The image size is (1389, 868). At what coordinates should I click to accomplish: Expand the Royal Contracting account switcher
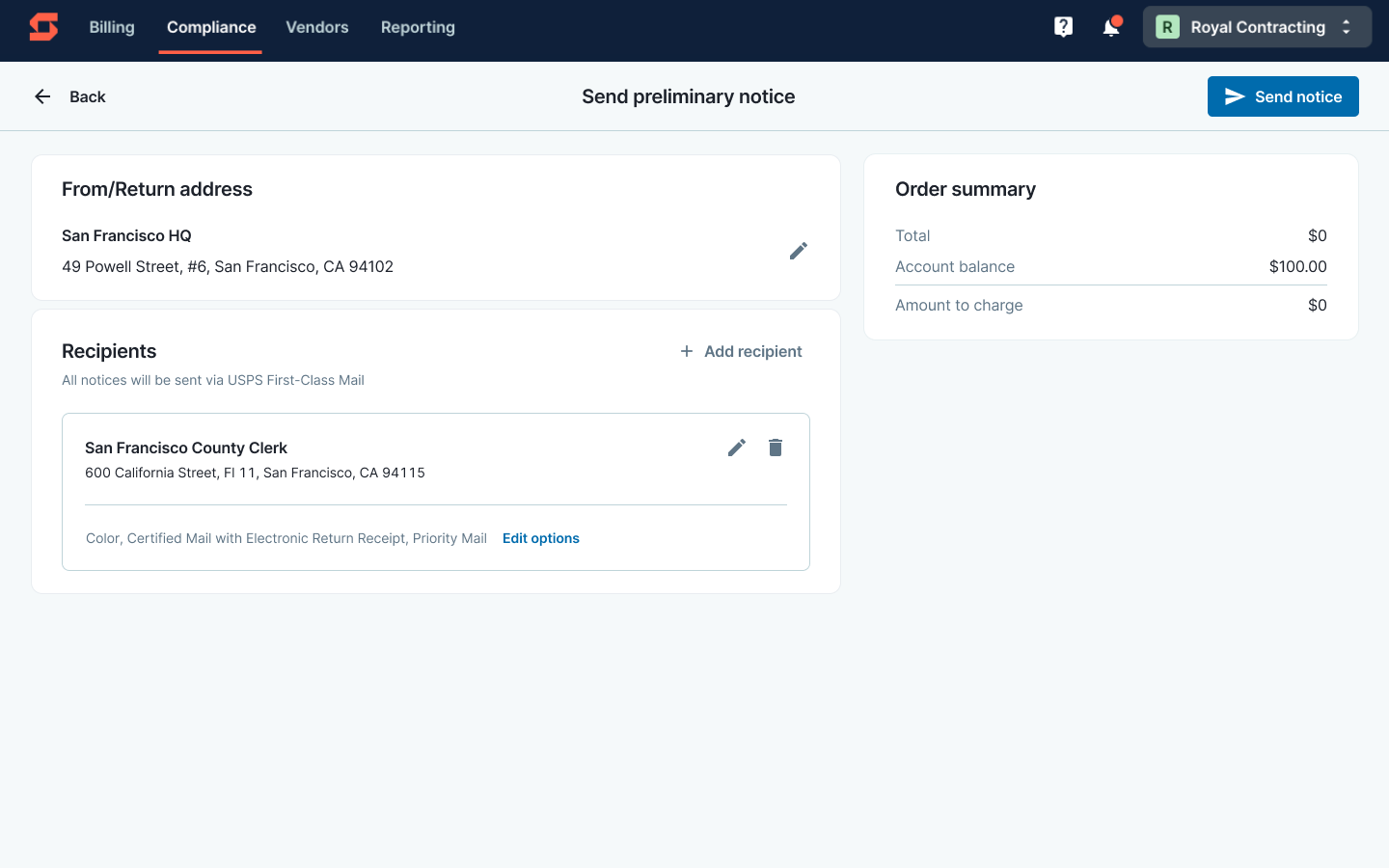[1257, 27]
